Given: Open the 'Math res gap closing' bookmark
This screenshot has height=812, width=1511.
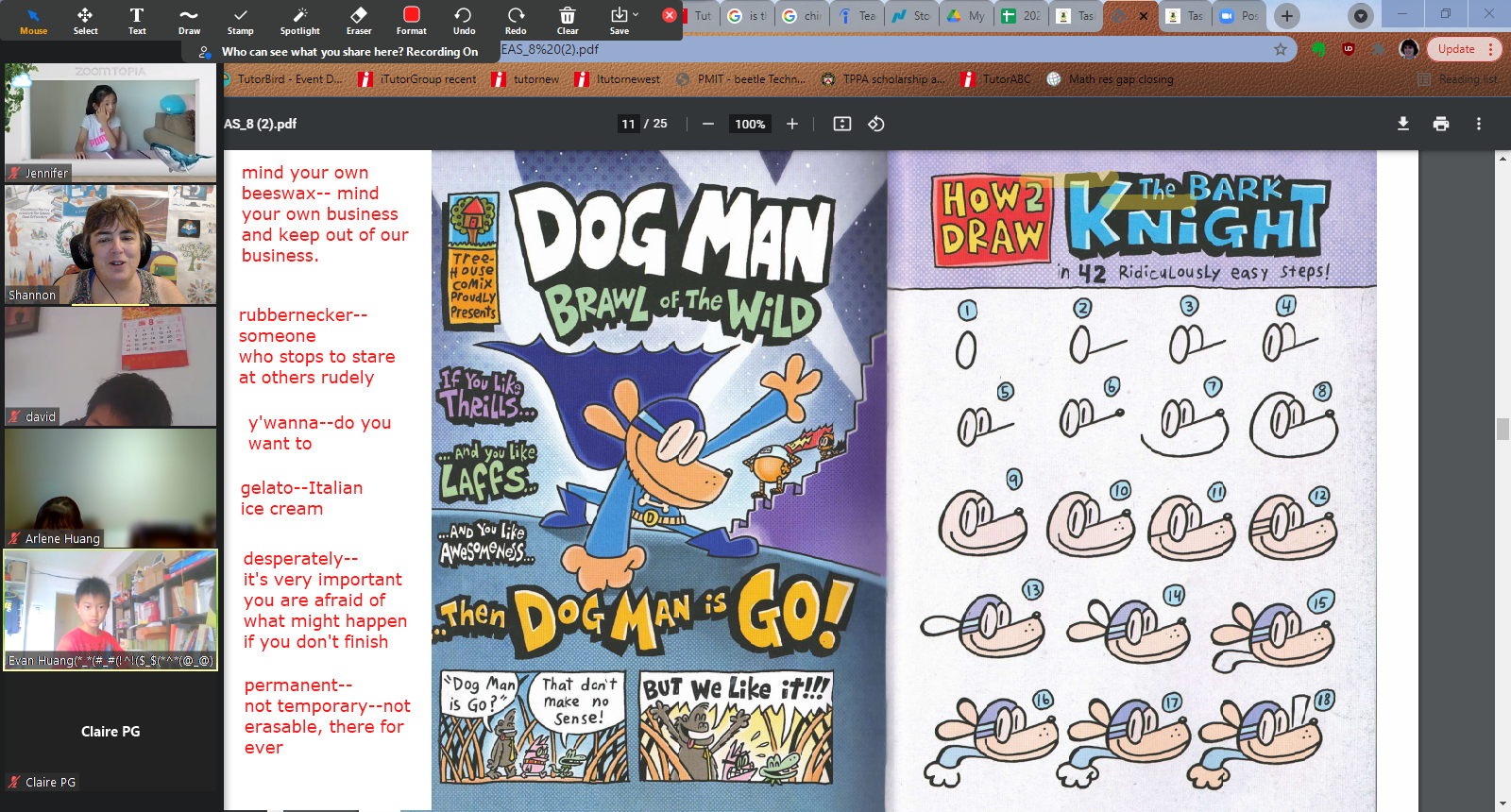Looking at the screenshot, I should pos(1111,79).
